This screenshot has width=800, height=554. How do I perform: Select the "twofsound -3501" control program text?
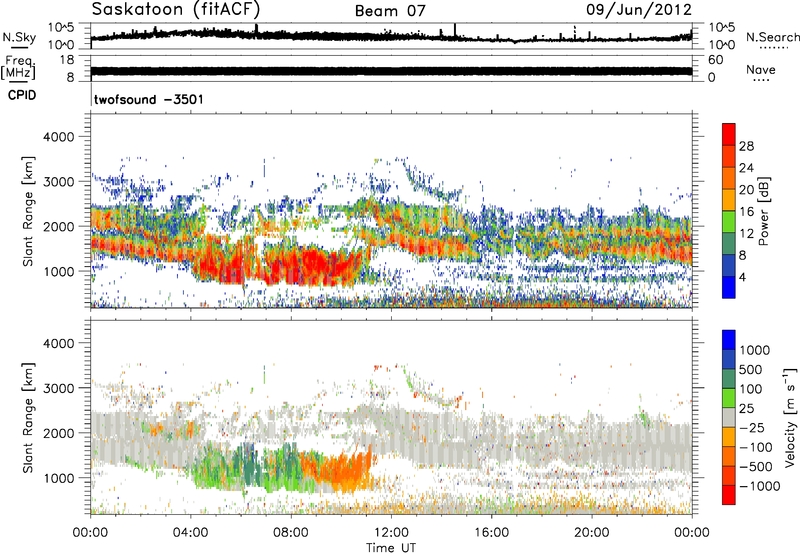click(149, 99)
